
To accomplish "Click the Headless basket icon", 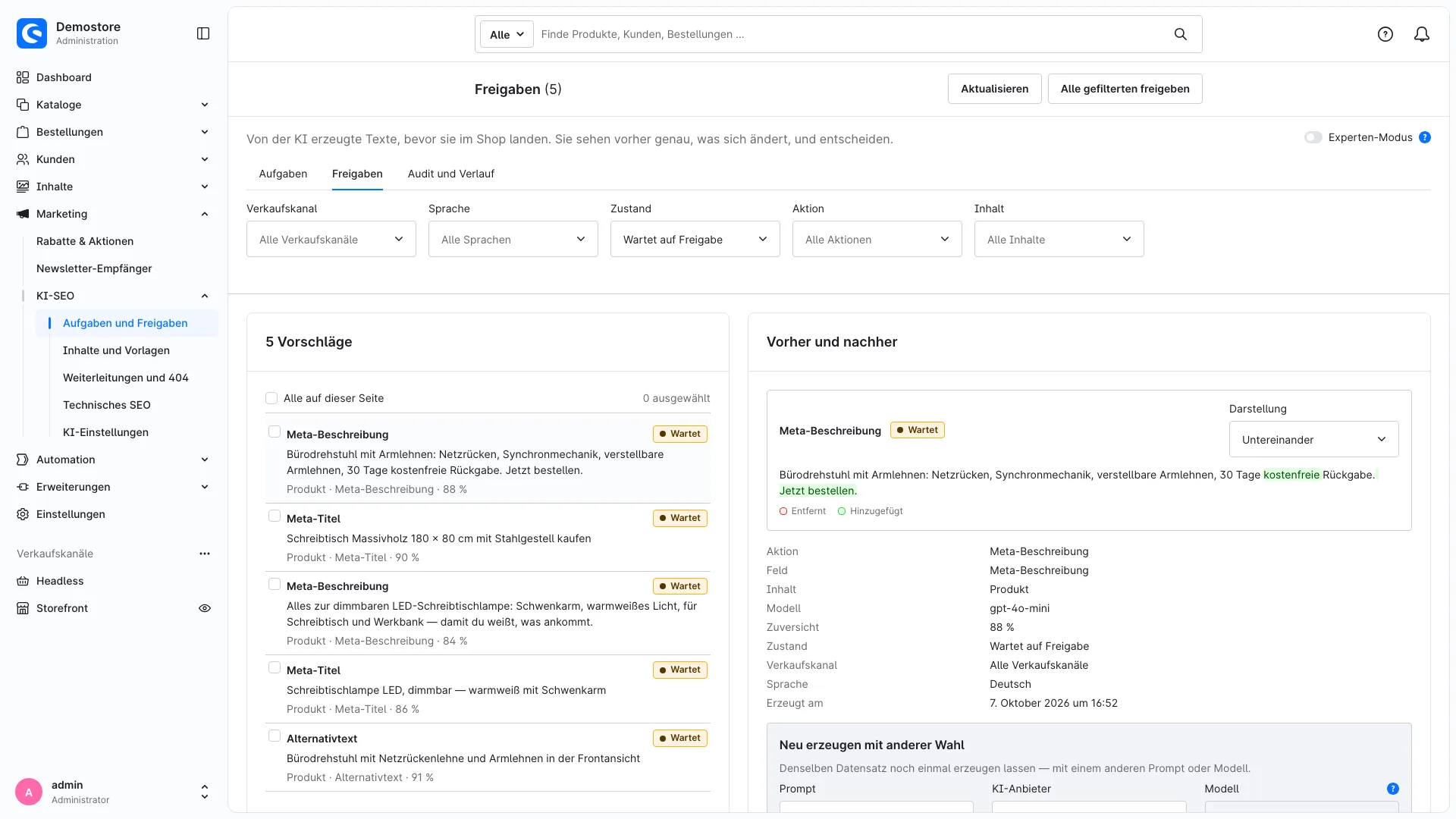I will [x=23, y=581].
